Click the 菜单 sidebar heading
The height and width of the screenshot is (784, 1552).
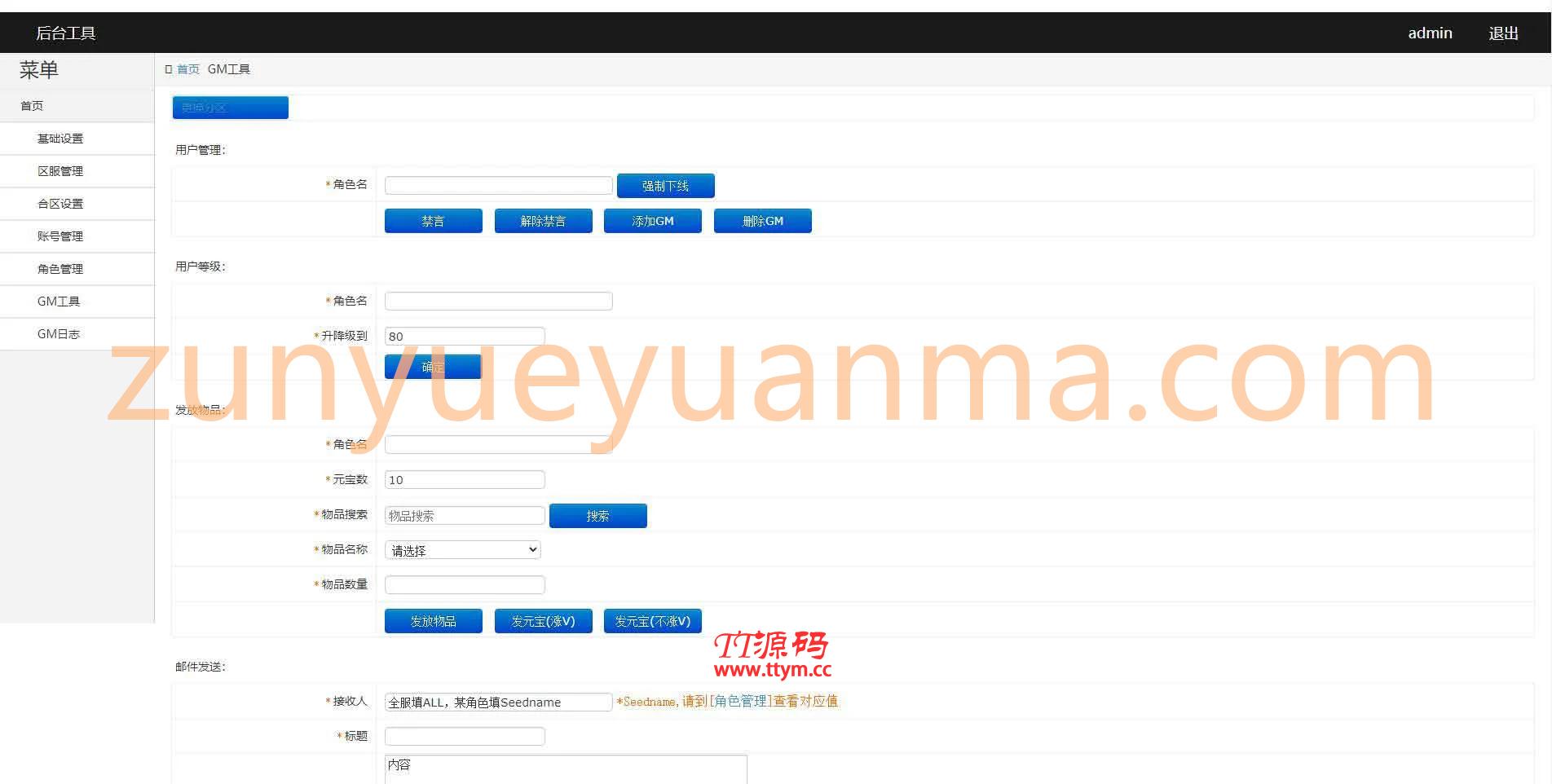coord(39,71)
